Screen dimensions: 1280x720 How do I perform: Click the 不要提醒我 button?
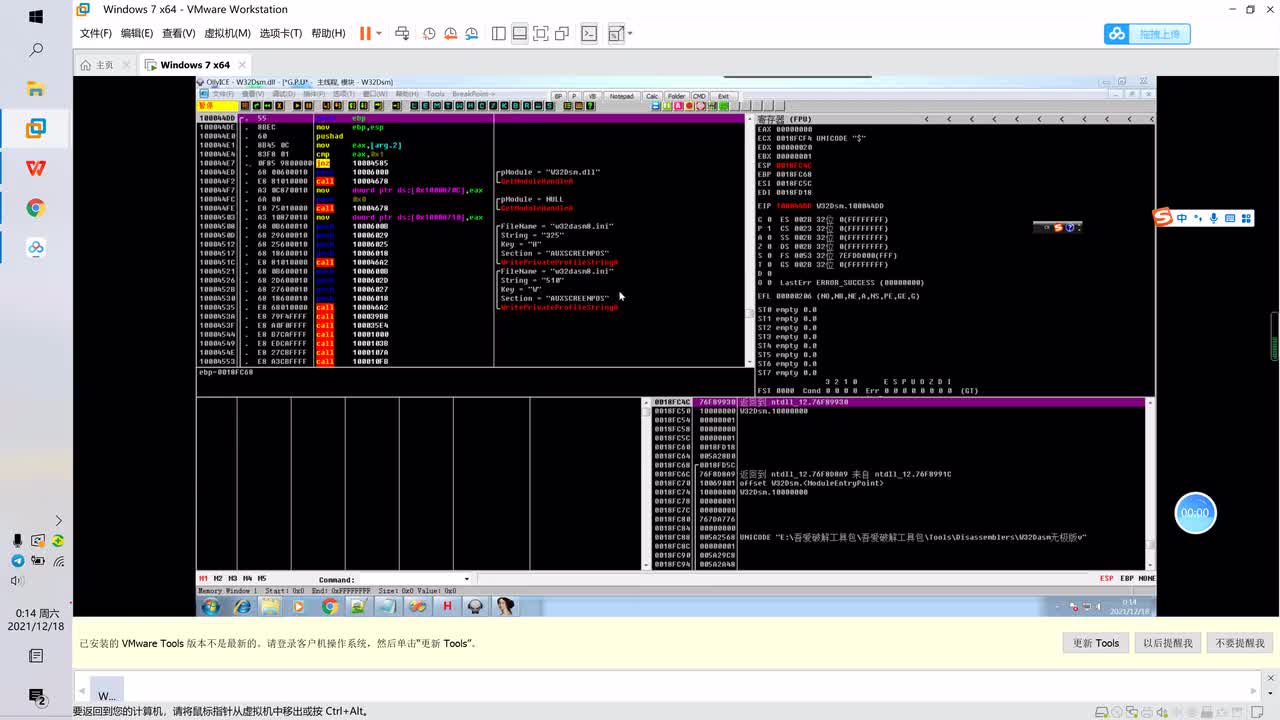(x=1240, y=643)
